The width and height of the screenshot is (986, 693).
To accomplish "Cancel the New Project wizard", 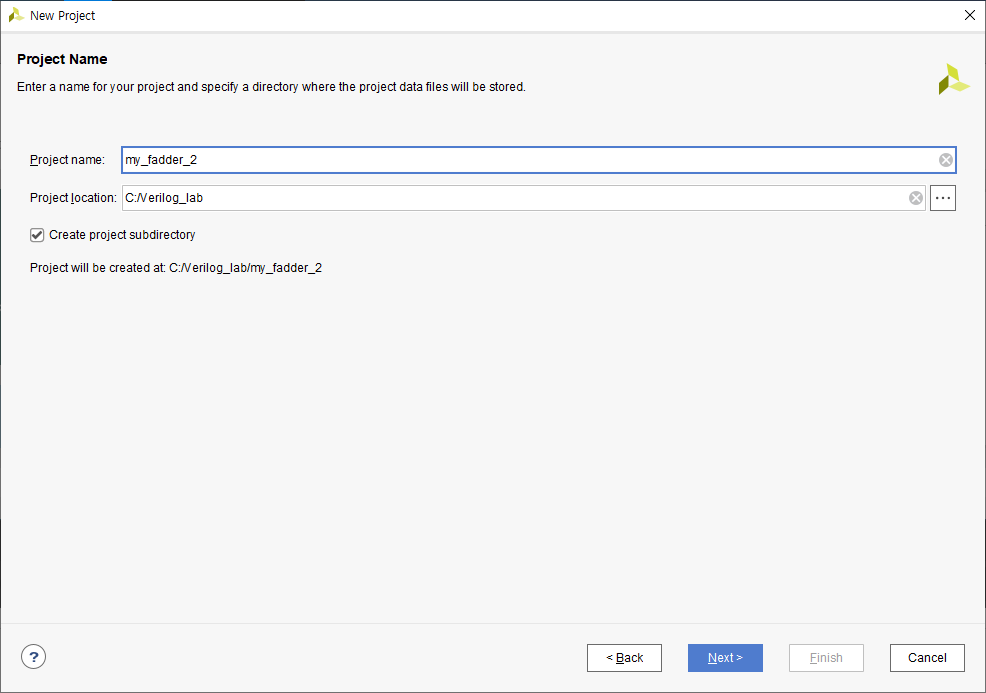I will [927, 658].
